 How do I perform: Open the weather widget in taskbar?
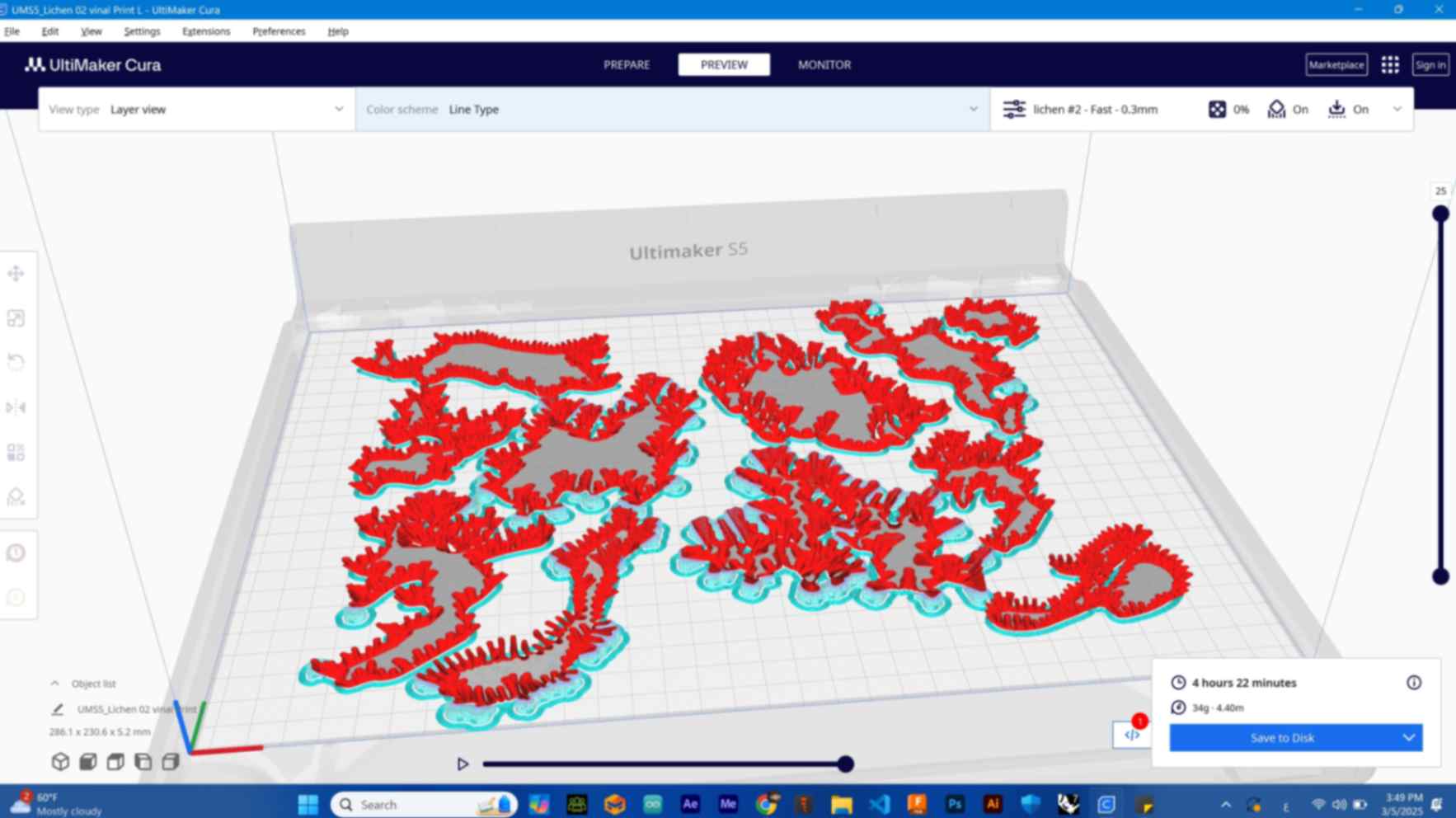point(56,804)
